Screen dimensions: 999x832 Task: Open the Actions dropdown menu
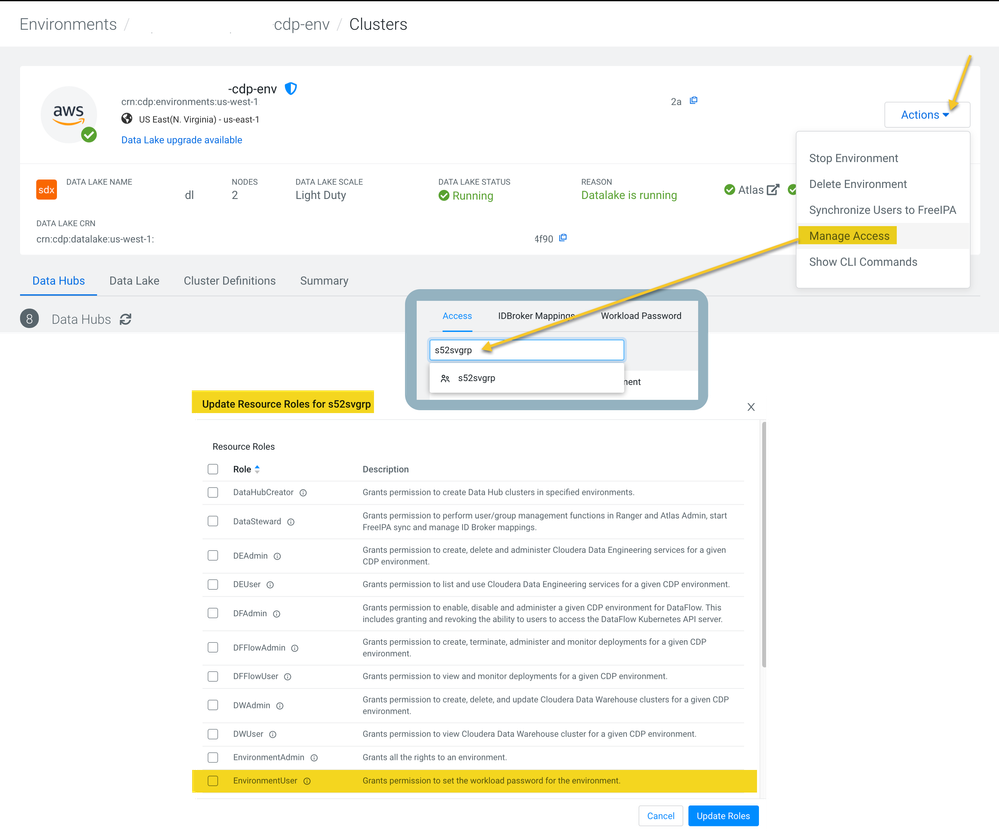click(926, 115)
